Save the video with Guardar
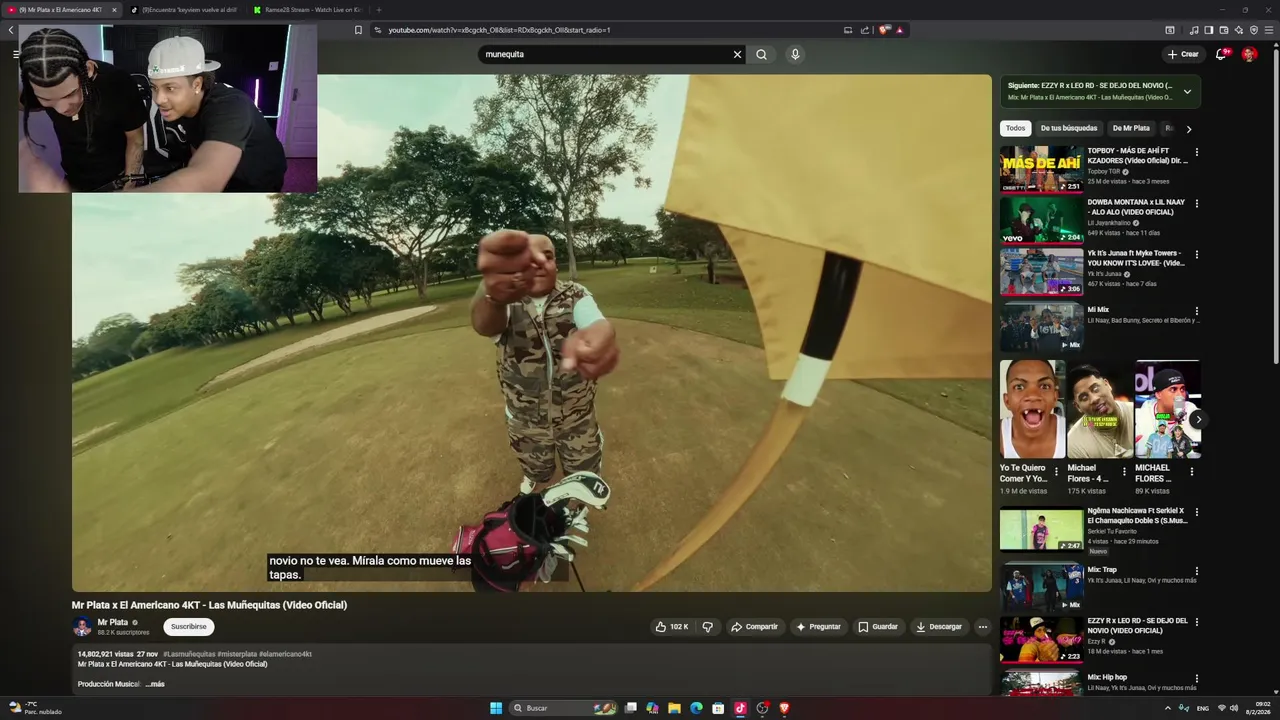The width and height of the screenshot is (1280, 720). pyautogui.click(x=878, y=627)
